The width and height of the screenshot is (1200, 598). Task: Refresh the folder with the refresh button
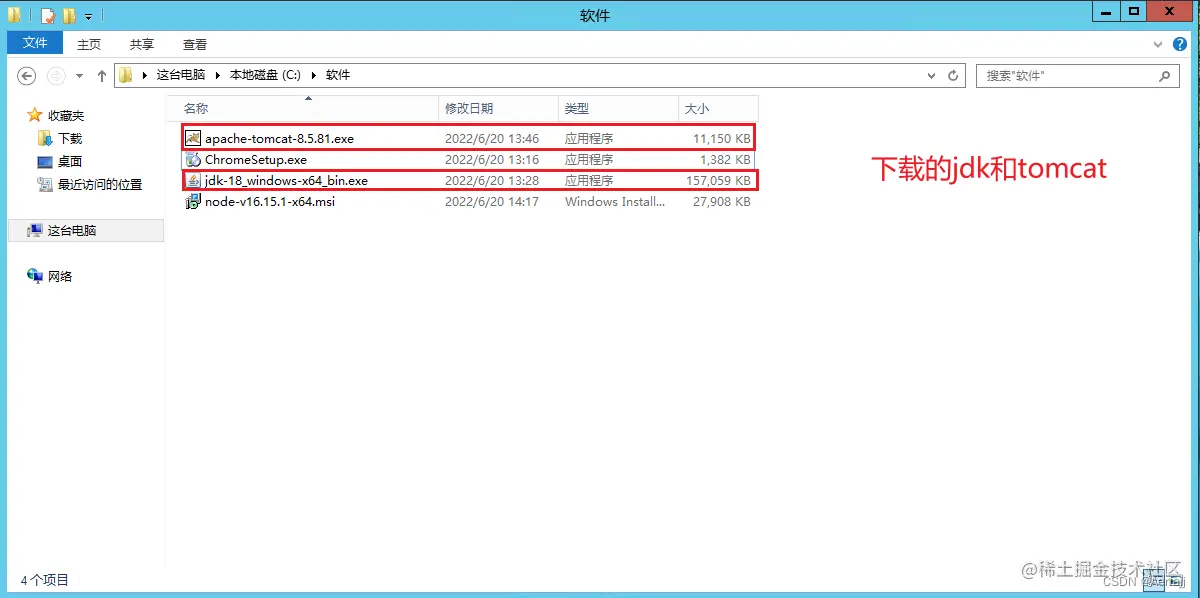953,76
